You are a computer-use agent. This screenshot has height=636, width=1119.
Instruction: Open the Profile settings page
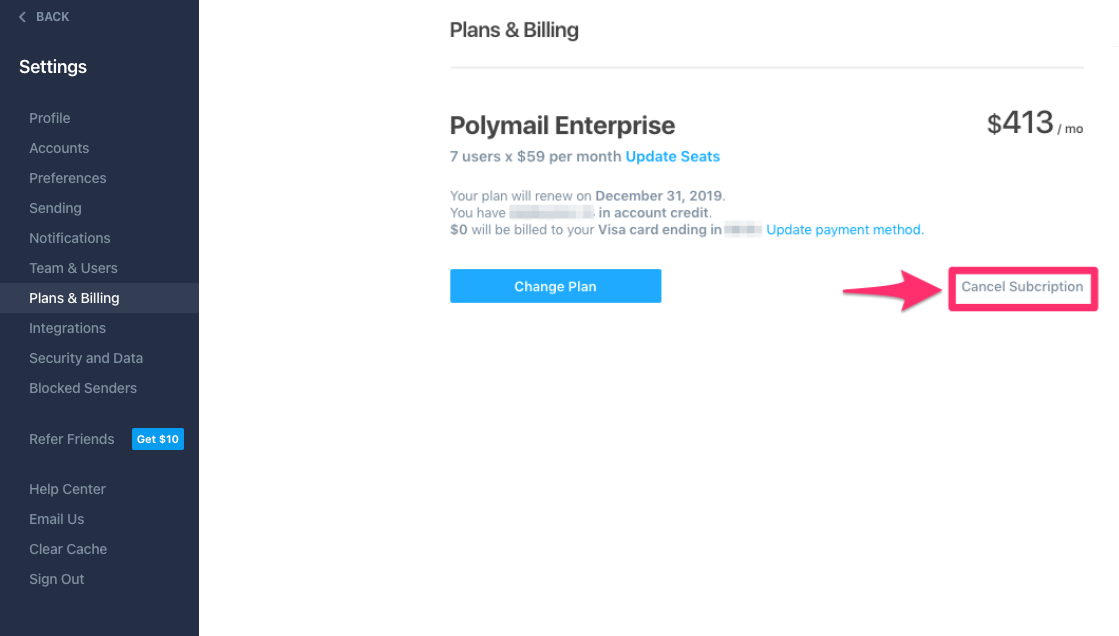pos(49,118)
